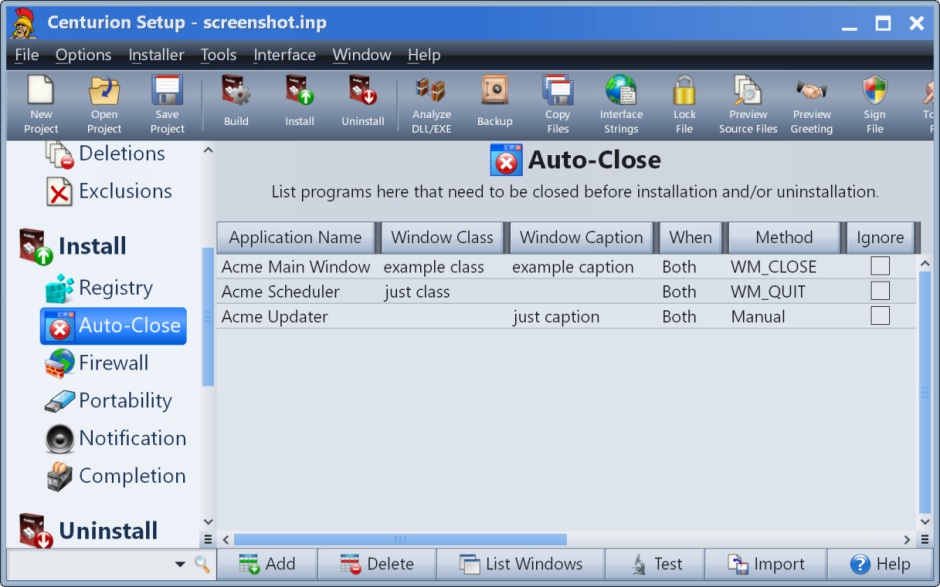Open Analyze DLL/EXE tool

pos(431,104)
